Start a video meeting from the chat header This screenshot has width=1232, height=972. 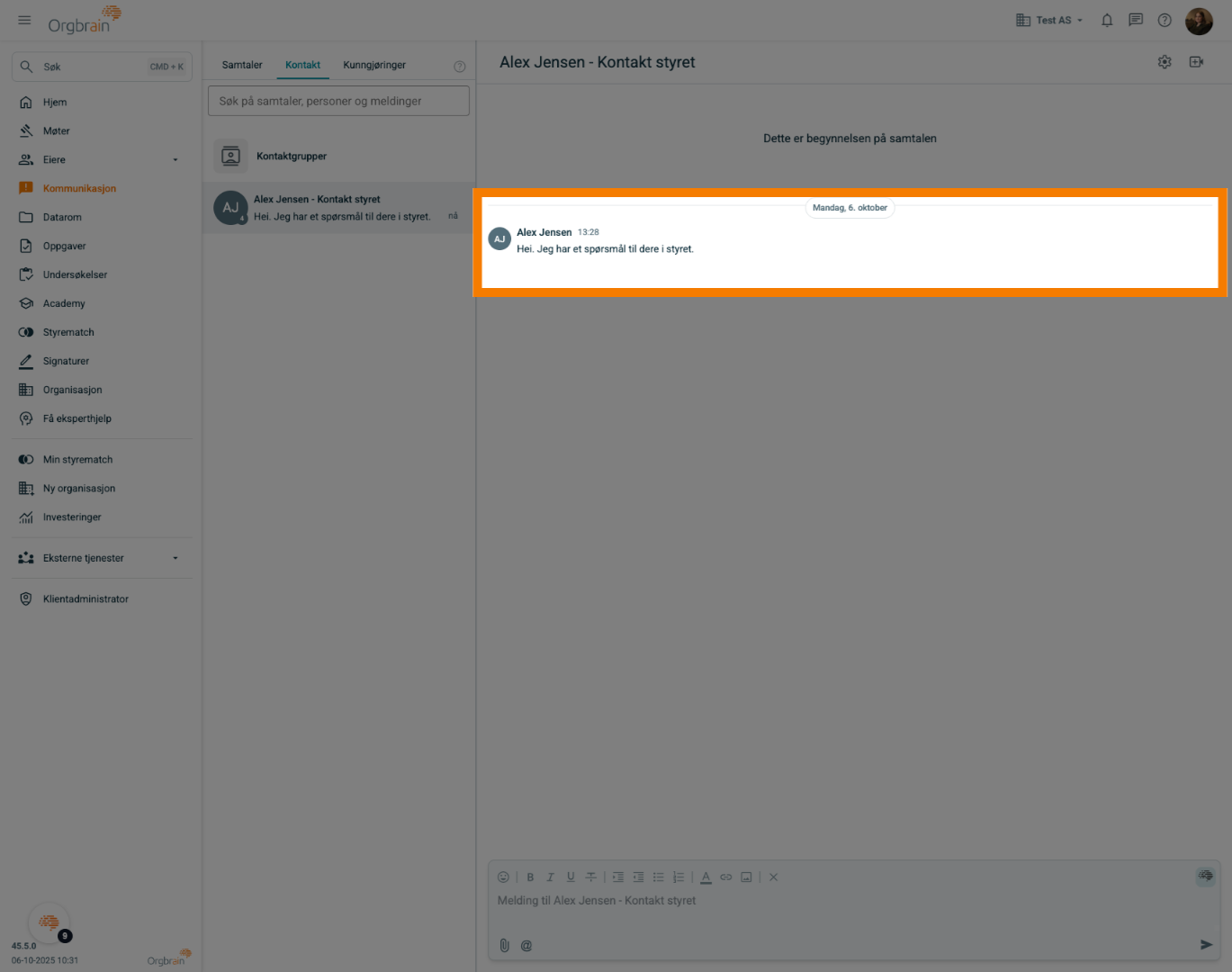click(1196, 62)
